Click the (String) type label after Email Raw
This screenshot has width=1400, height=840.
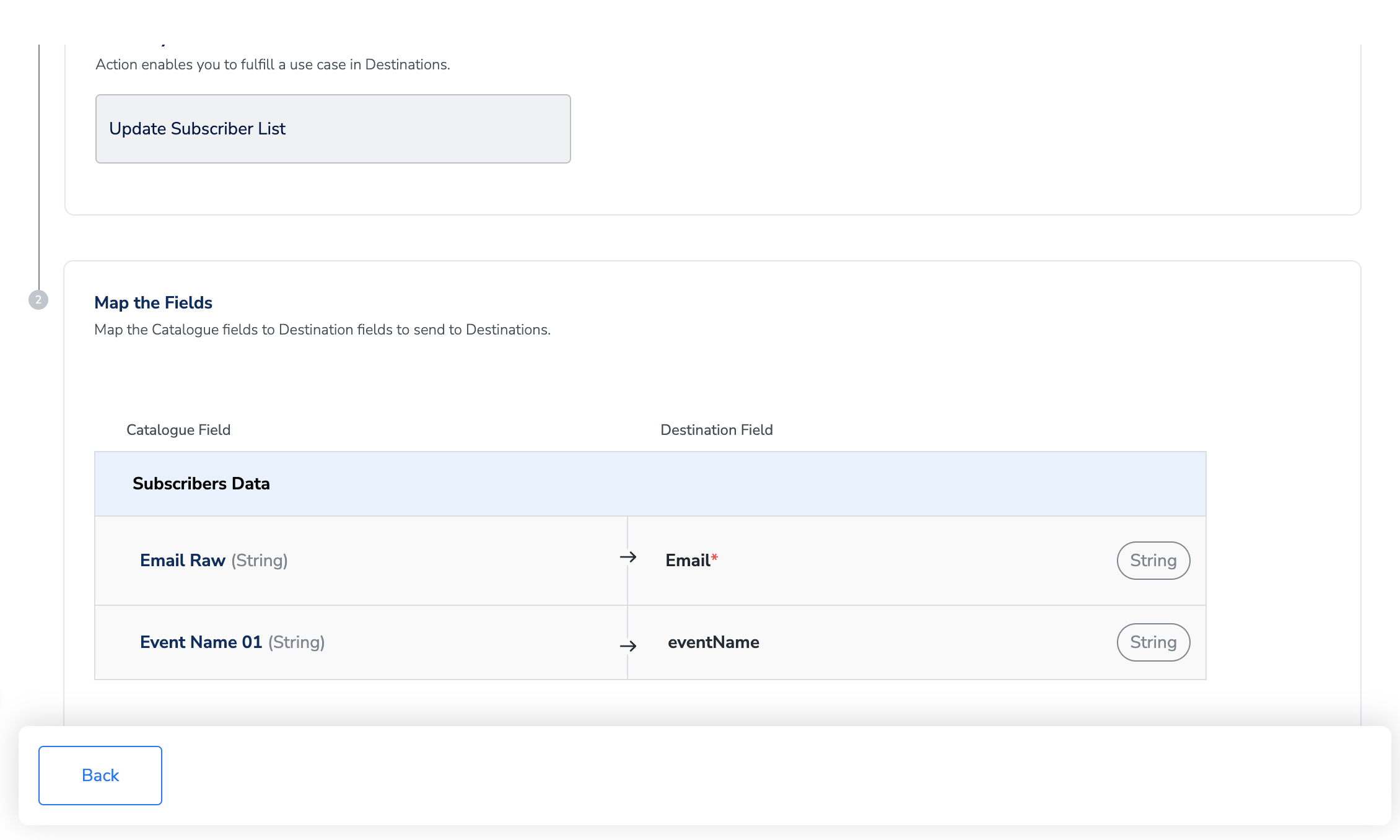point(259,561)
